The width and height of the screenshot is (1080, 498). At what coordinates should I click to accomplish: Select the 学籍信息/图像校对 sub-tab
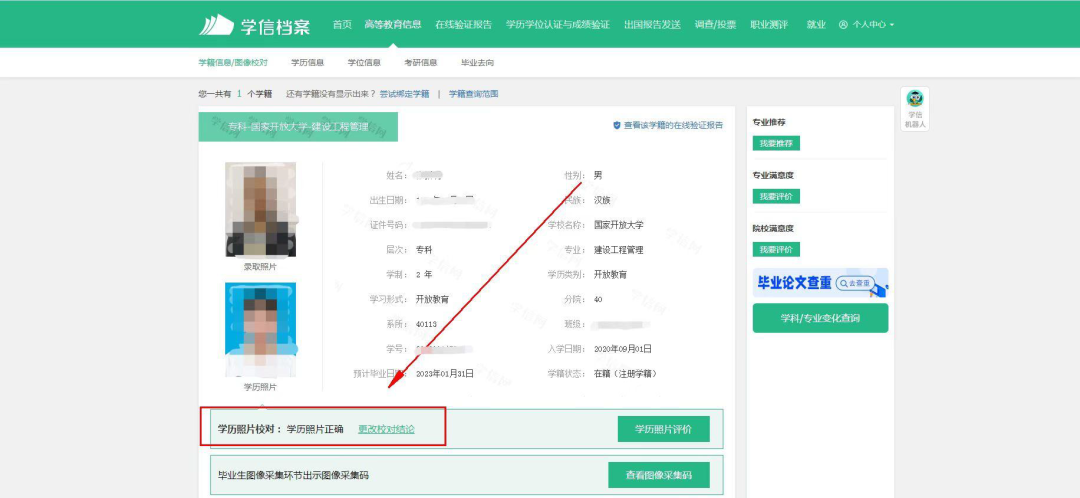point(233,63)
